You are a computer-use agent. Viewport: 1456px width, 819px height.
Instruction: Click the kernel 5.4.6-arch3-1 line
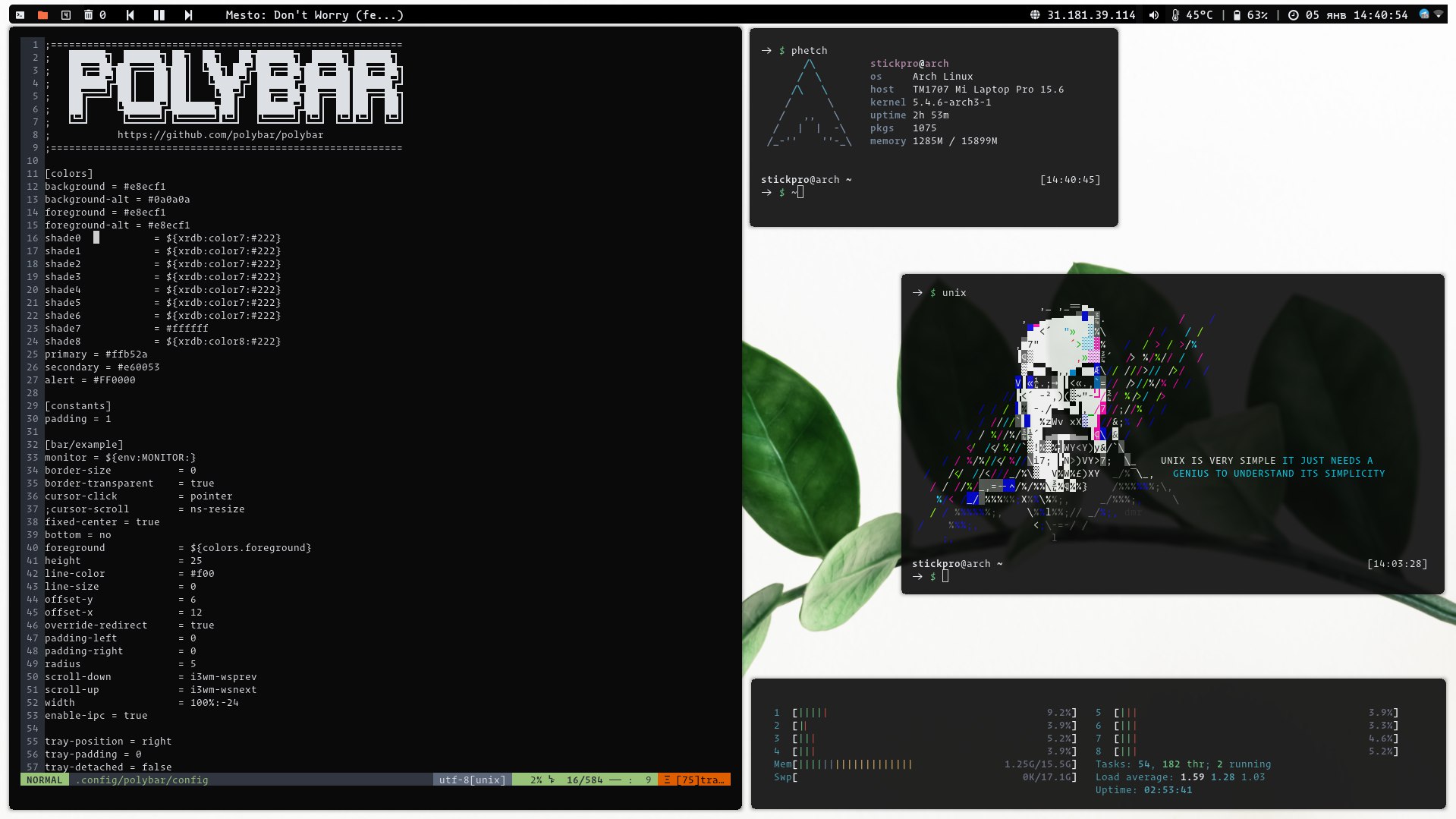coord(930,102)
